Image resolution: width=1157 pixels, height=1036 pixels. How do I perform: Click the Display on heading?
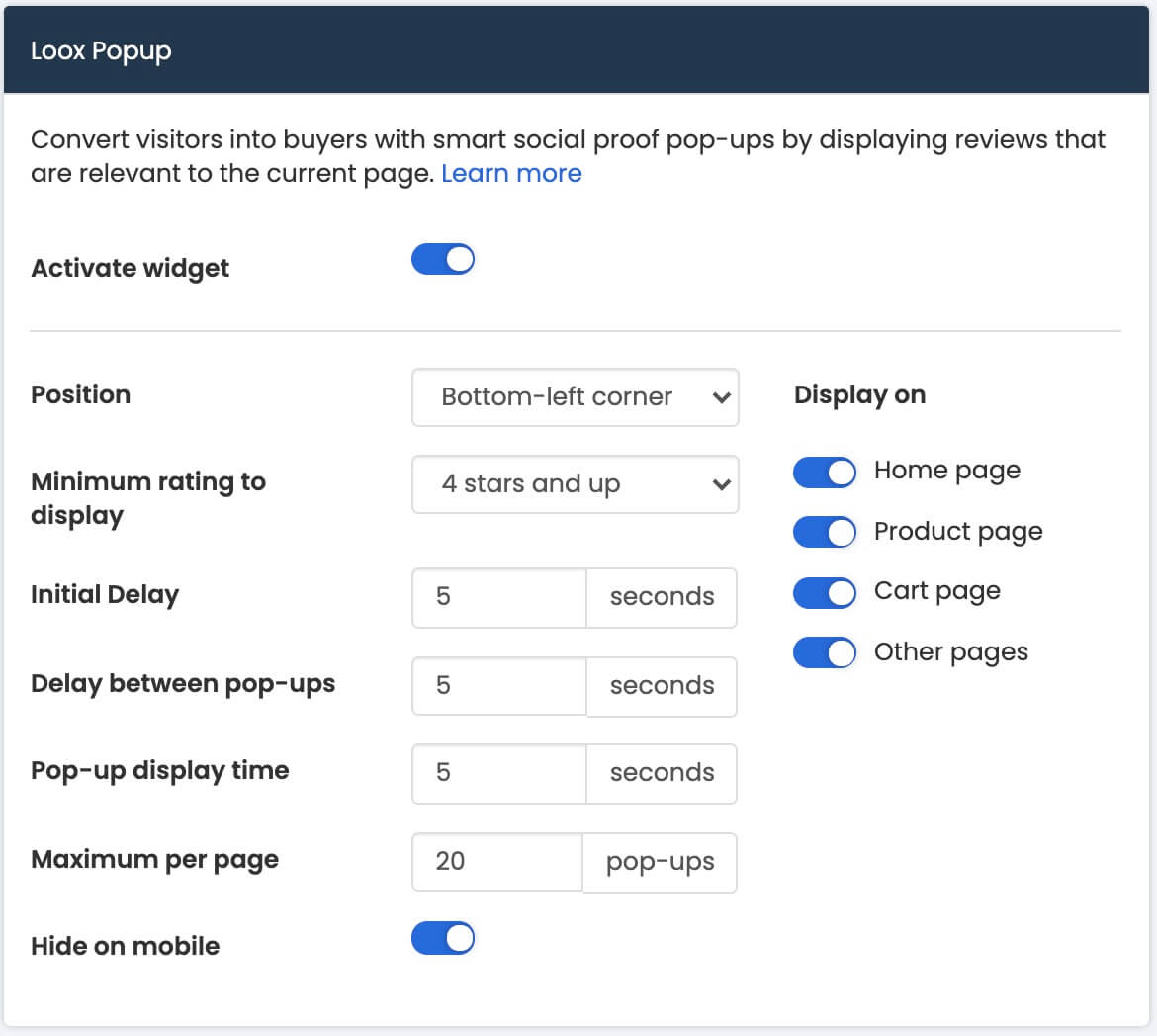tap(859, 394)
